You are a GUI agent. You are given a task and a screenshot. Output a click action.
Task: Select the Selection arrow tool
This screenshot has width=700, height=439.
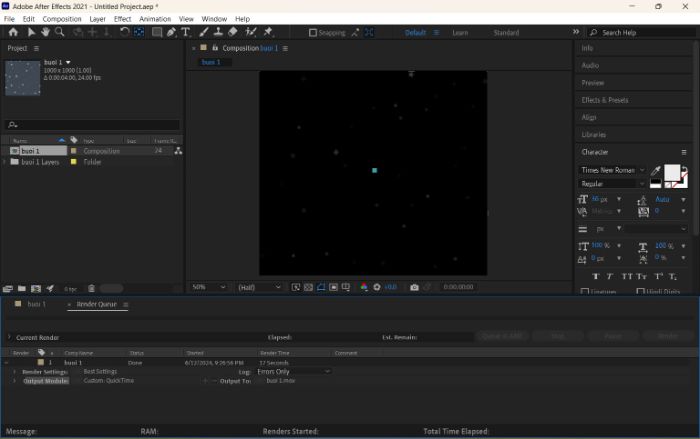(31, 32)
